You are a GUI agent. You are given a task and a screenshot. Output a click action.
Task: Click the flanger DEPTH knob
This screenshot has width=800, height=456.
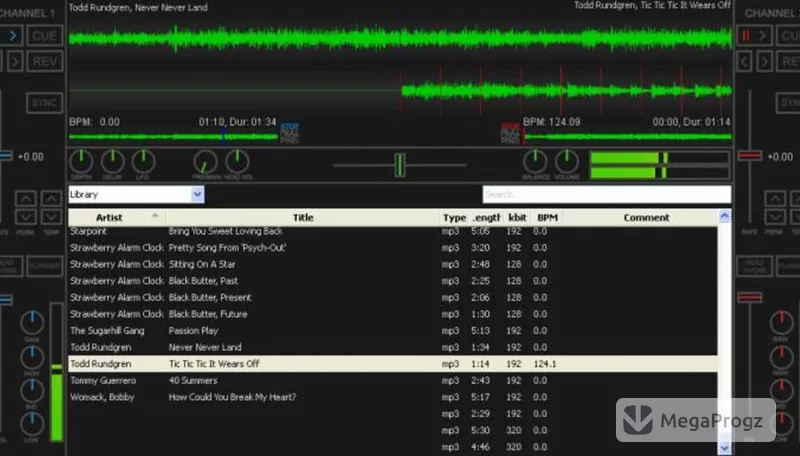(x=81, y=162)
